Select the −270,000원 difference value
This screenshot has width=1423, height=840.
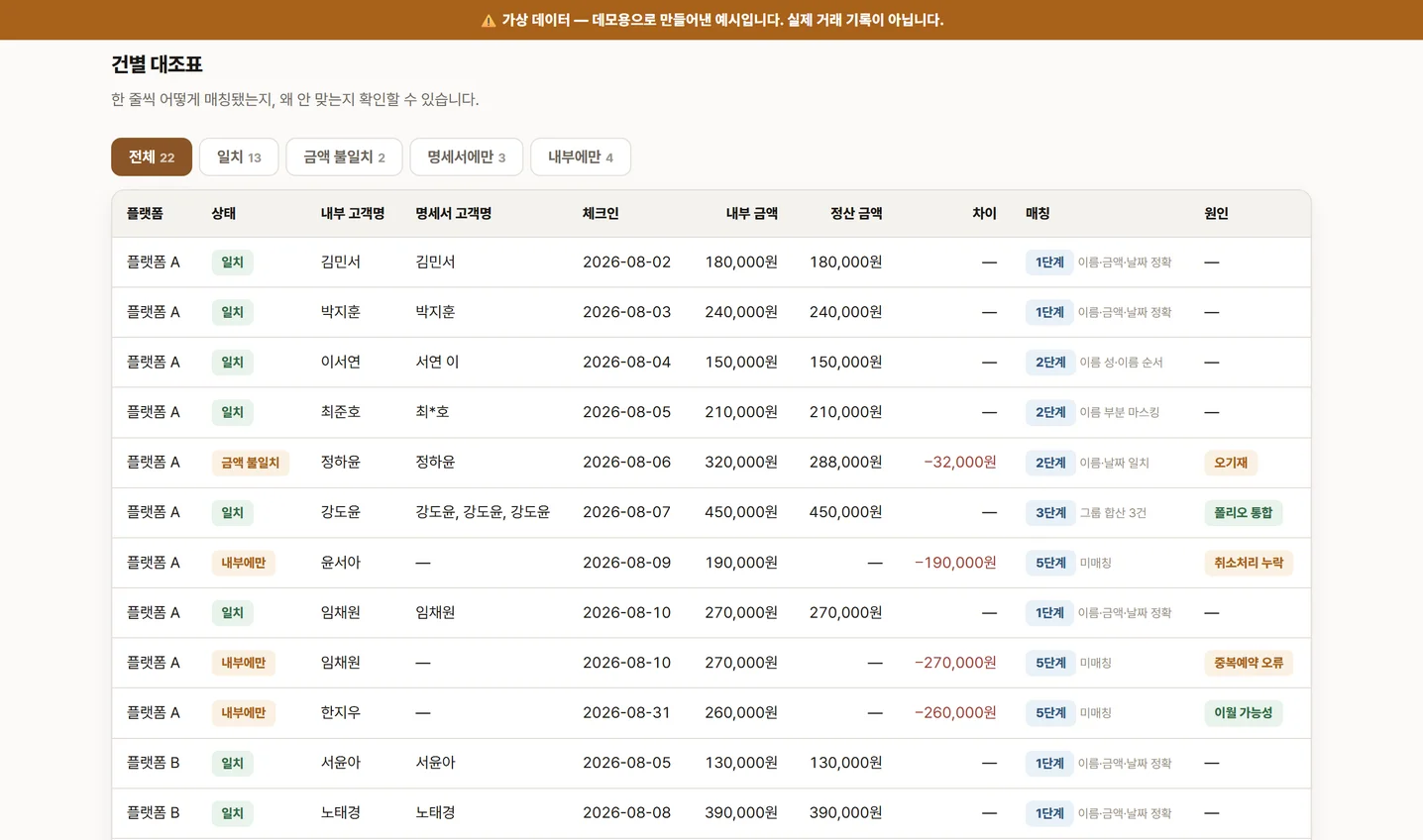(955, 663)
